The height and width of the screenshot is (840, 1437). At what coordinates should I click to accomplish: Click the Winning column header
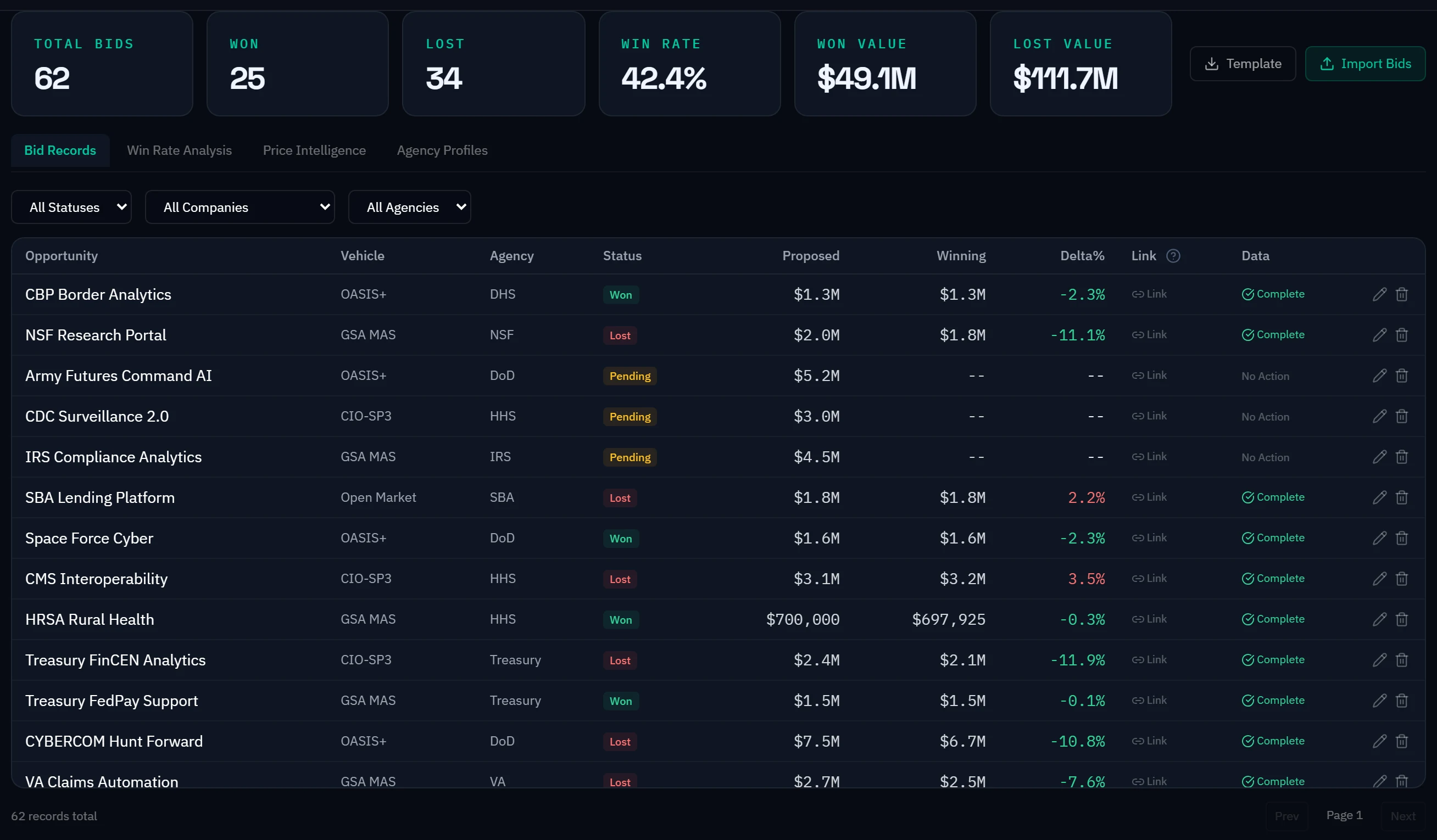(961, 256)
